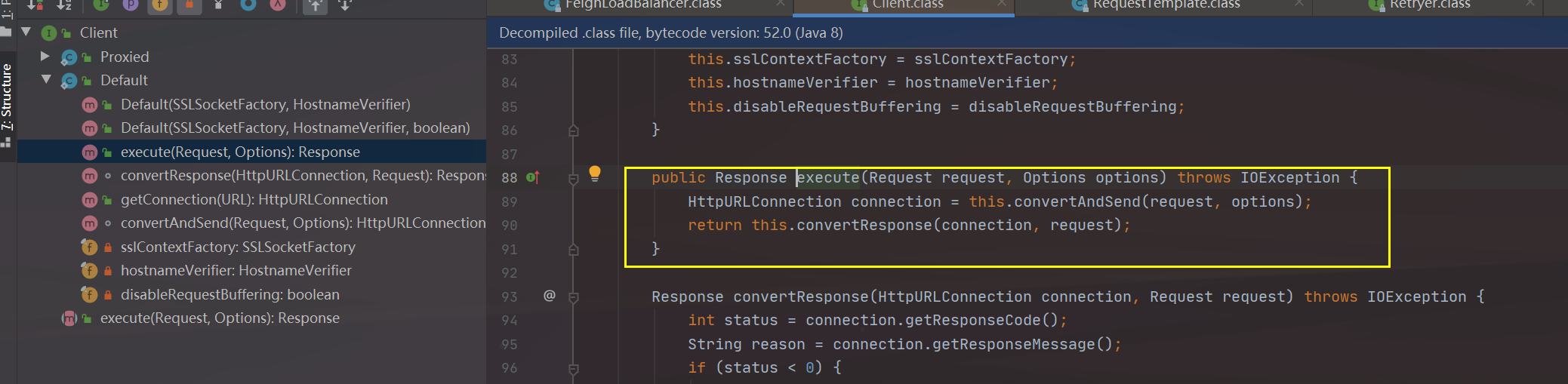Fold the convertResponse method at line 93

574,298
